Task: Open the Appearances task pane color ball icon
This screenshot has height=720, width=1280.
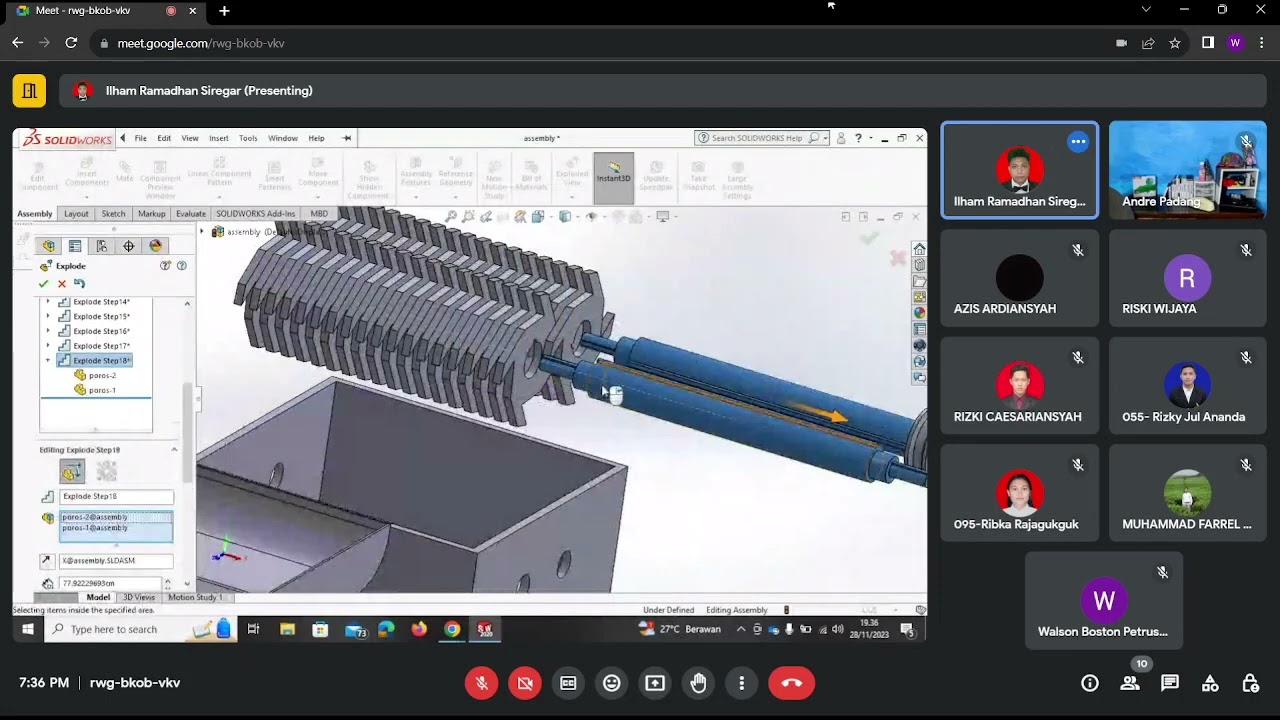Action: point(919,313)
